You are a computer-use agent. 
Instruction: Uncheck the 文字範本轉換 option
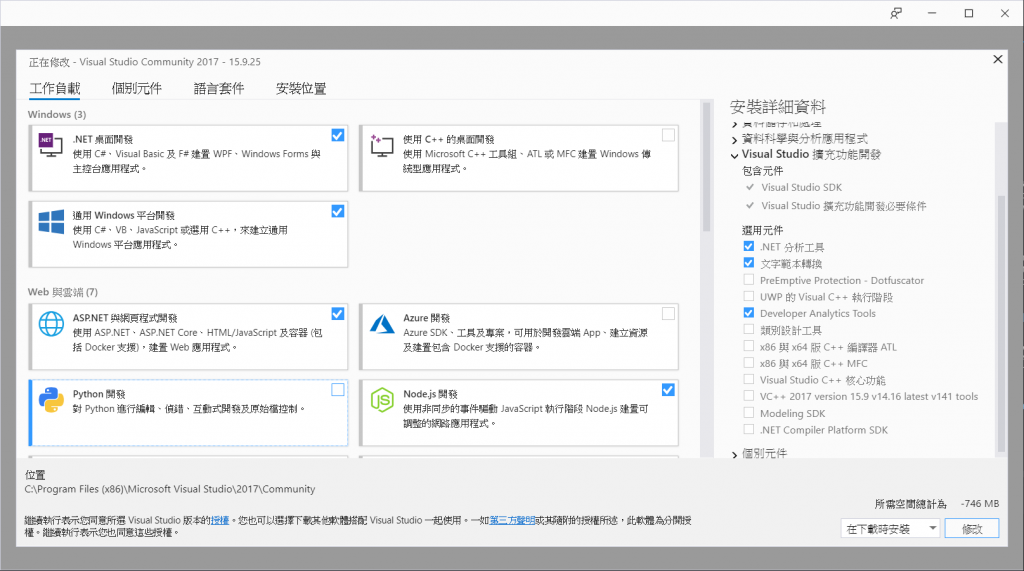click(x=748, y=263)
